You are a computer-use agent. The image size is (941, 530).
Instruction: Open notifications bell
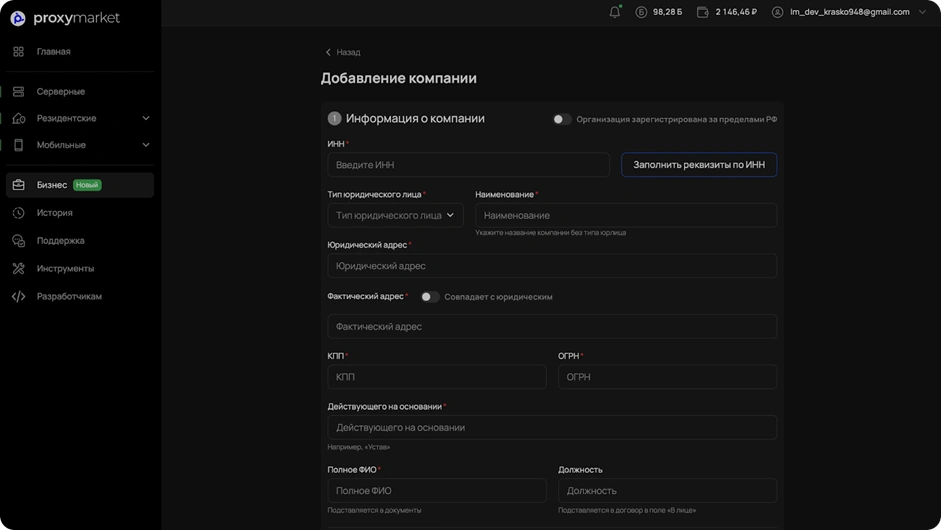[x=615, y=11]
